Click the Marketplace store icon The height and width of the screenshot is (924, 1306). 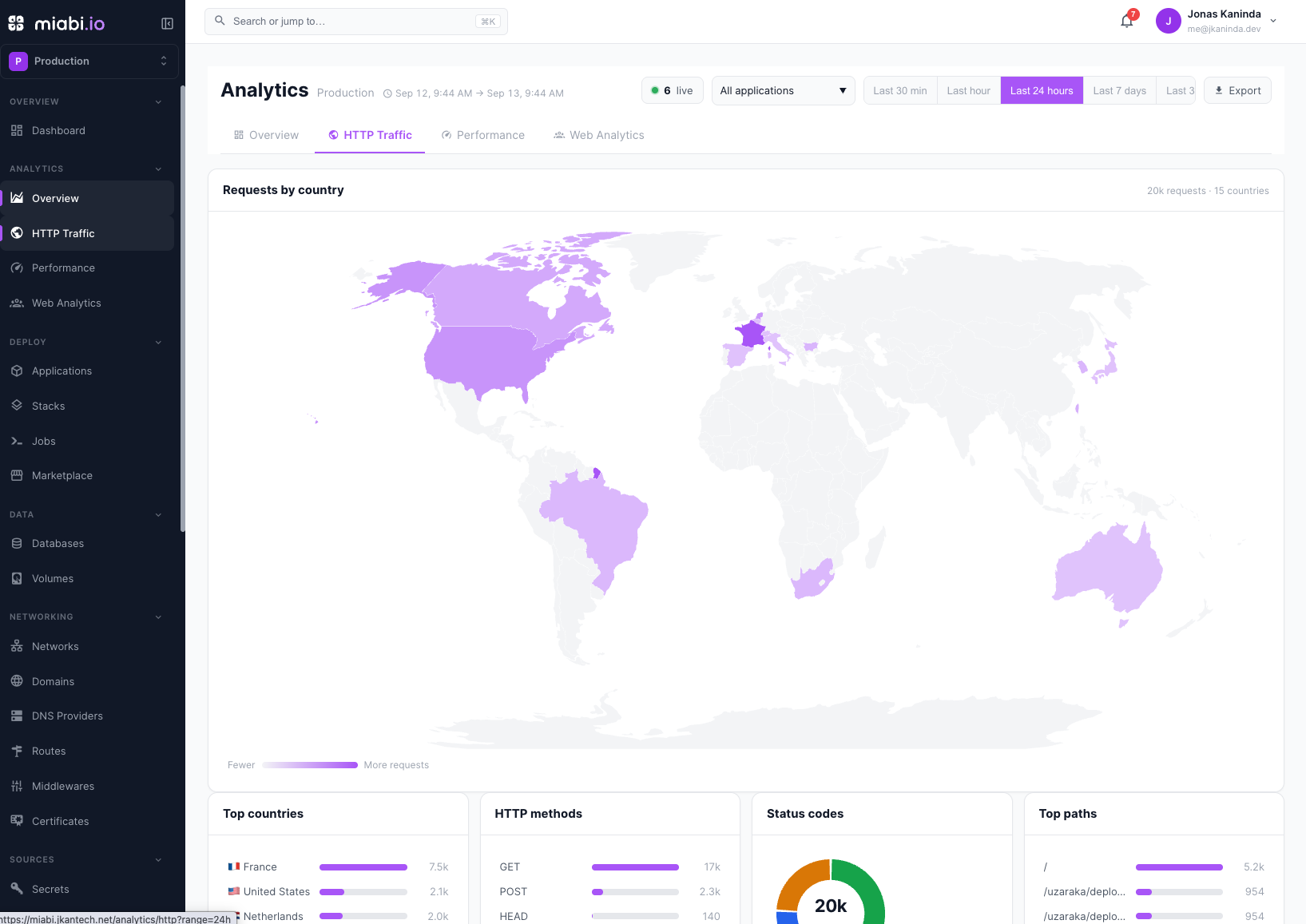(x=17, y=475)
